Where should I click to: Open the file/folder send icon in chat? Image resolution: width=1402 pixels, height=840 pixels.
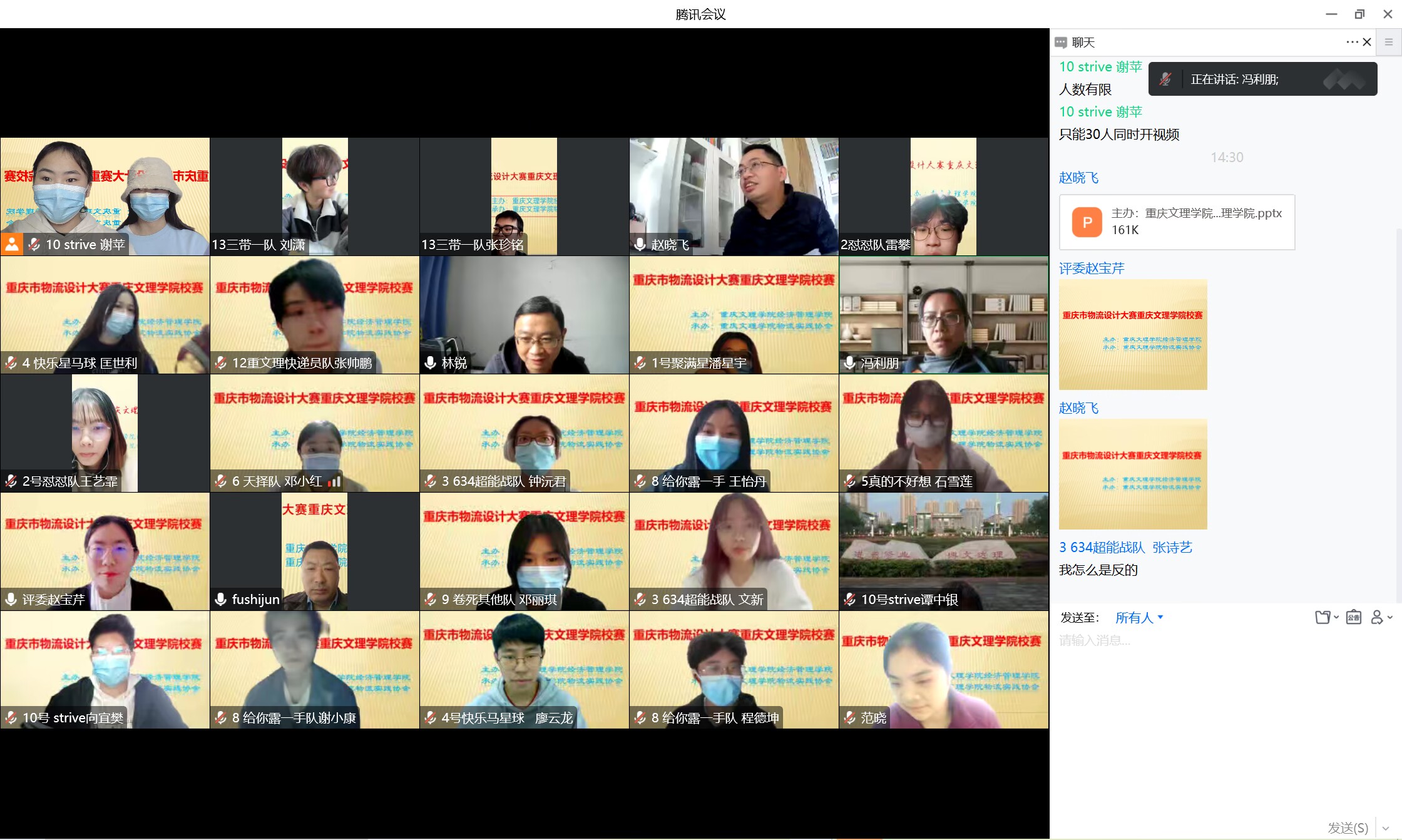[x=1322, y=618]
